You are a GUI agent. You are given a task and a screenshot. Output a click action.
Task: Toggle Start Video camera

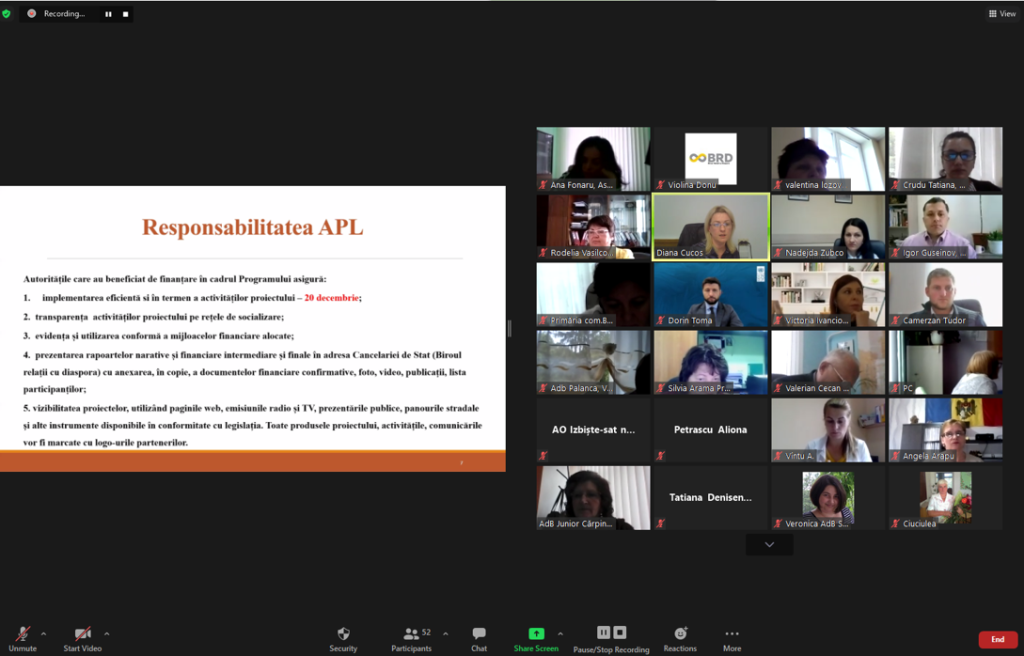click(82, 638)
